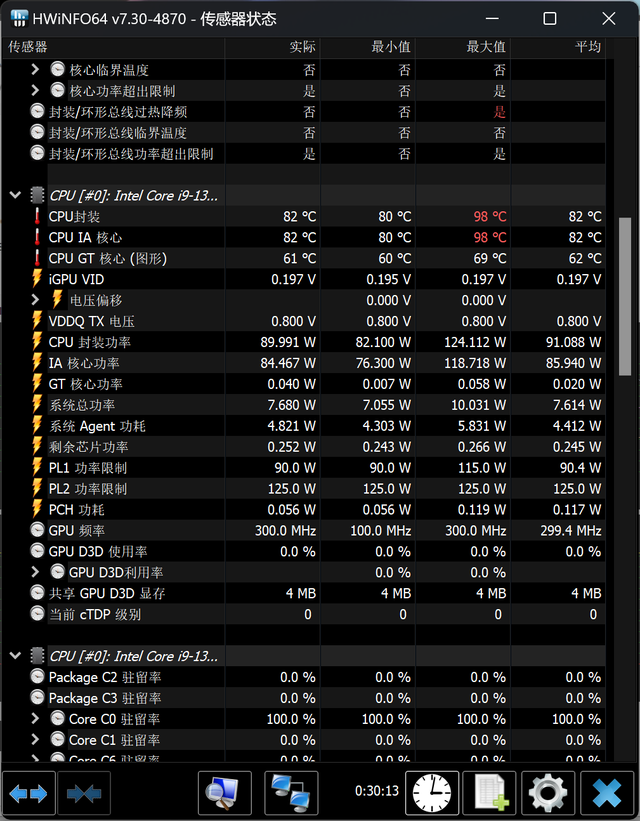Select the GT 核心功率 row label

(85, 384)
